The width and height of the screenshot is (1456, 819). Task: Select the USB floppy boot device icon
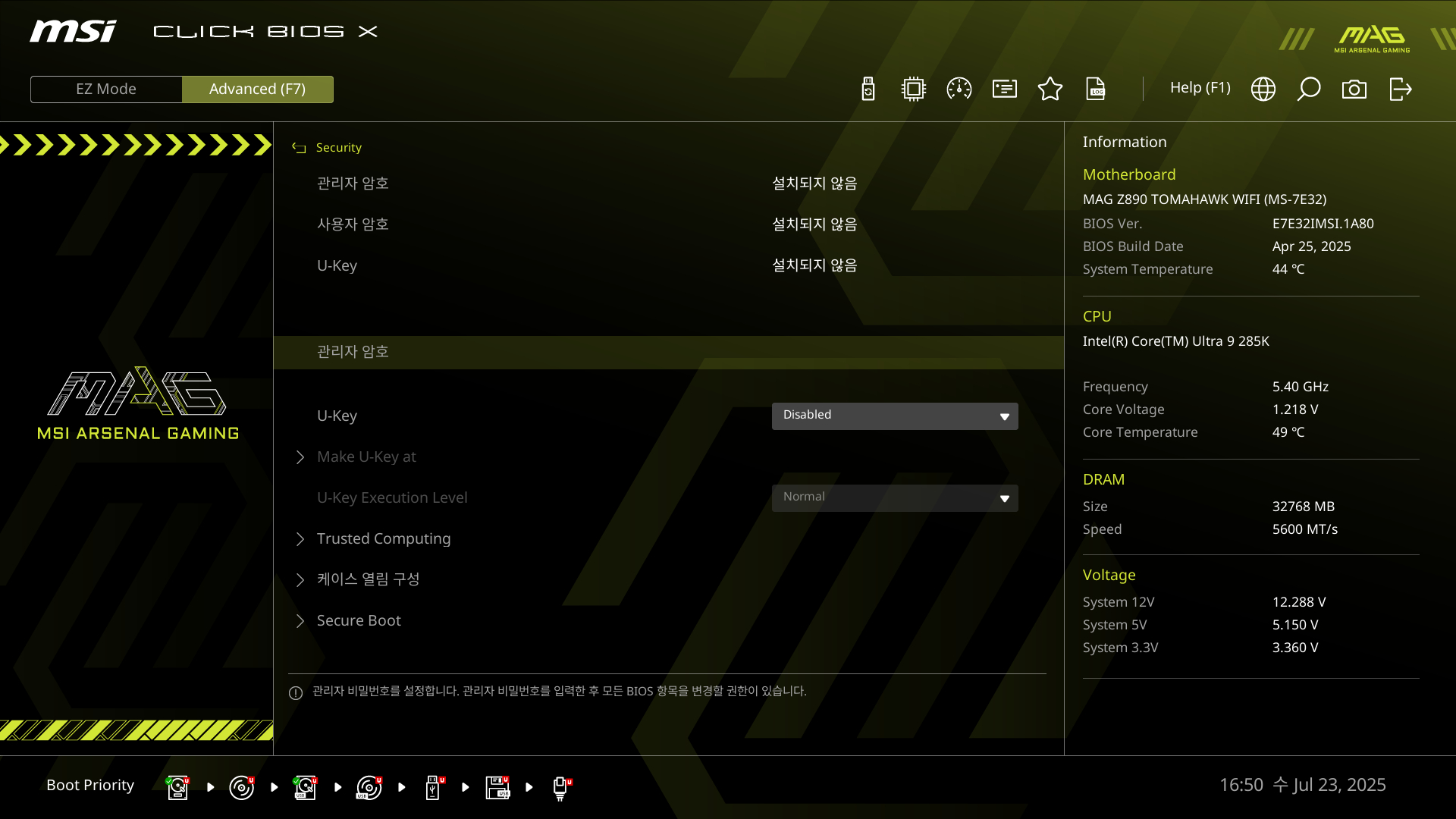[497, 787]
